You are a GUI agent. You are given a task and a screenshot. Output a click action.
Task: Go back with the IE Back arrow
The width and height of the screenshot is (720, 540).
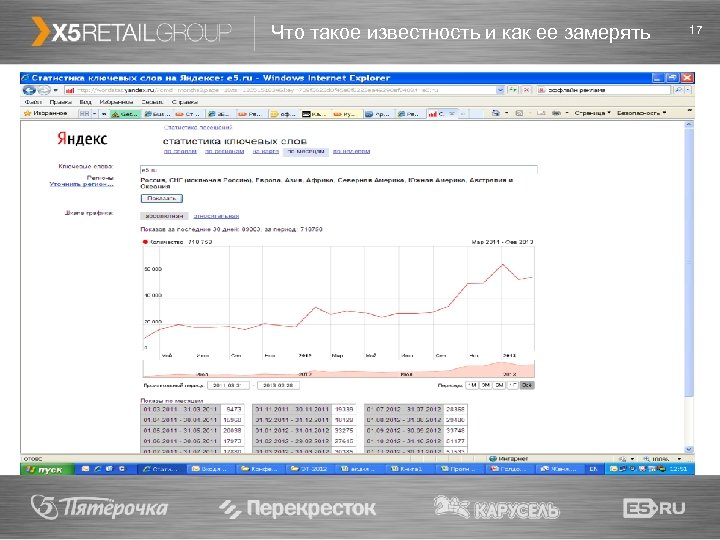coord(29,90)
